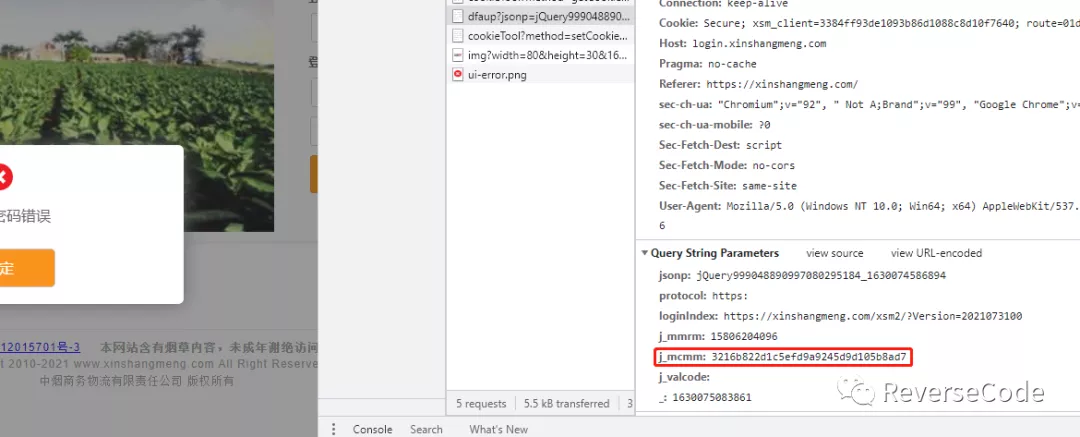The height and width of the screenshot is (437, 1080).
Task: Click the image file icon beside img?width=80
Action: [x=458, y=55]
